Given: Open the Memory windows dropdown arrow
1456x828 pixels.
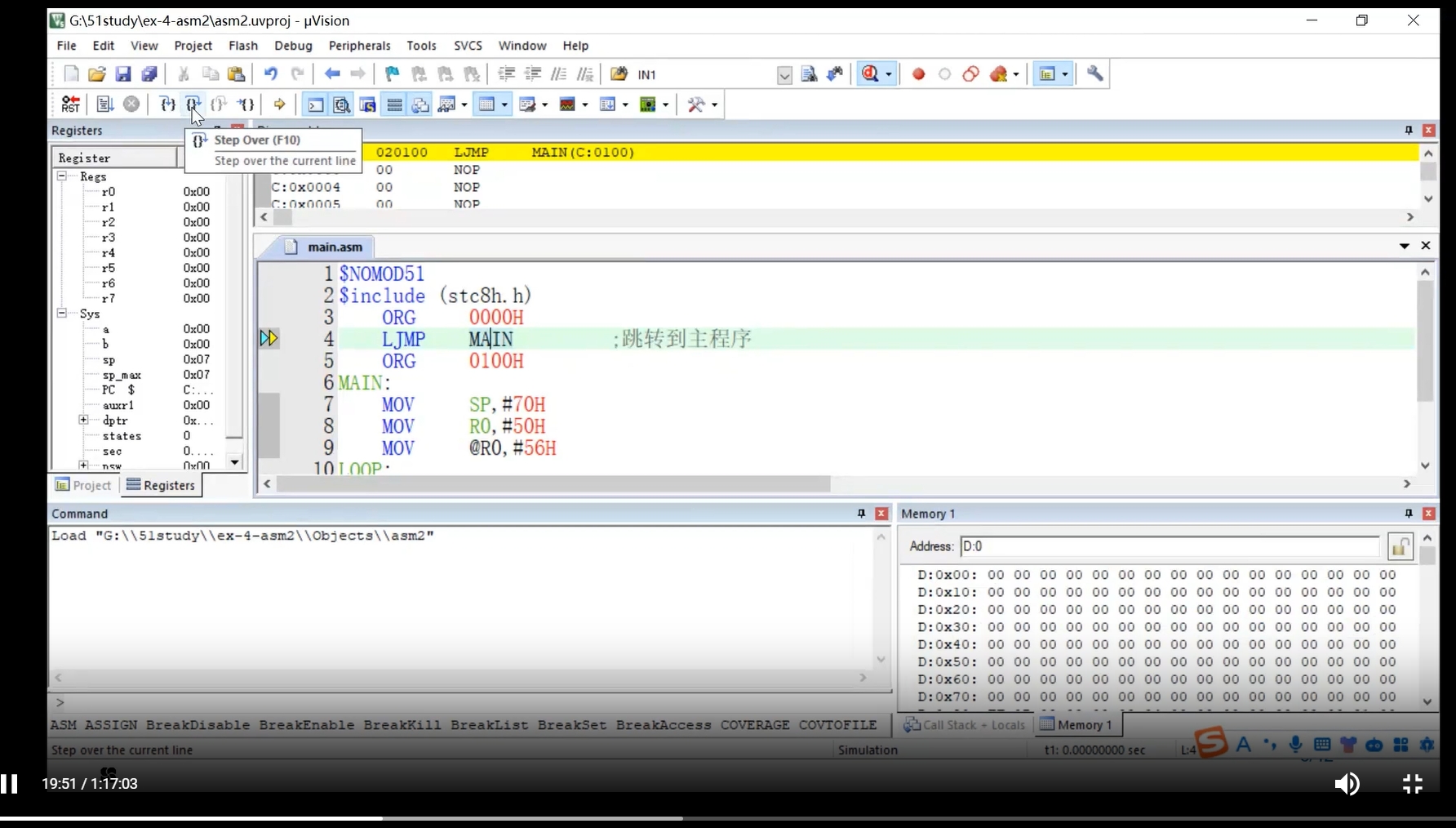Looking at the screenshot, I should point(505,105).
